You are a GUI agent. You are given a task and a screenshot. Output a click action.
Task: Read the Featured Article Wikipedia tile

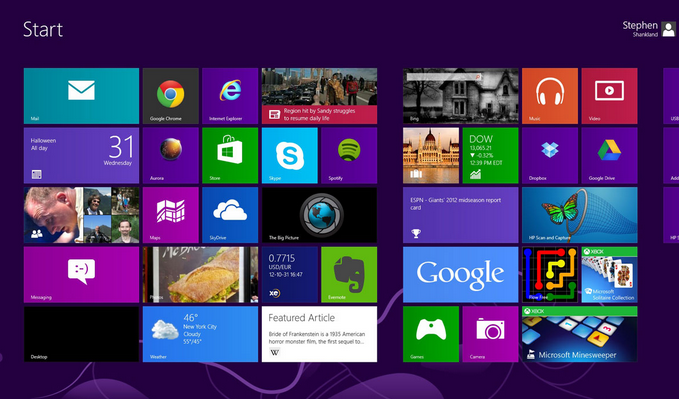tap(319, 334)
